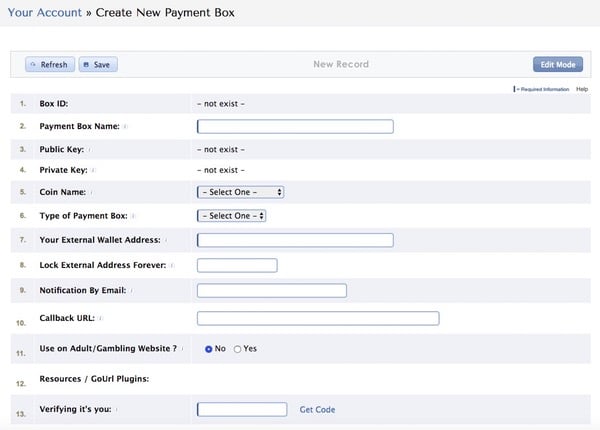600x430 pixels.
Task: Click the info icon next to Public Key
Action: click(89, 150)
